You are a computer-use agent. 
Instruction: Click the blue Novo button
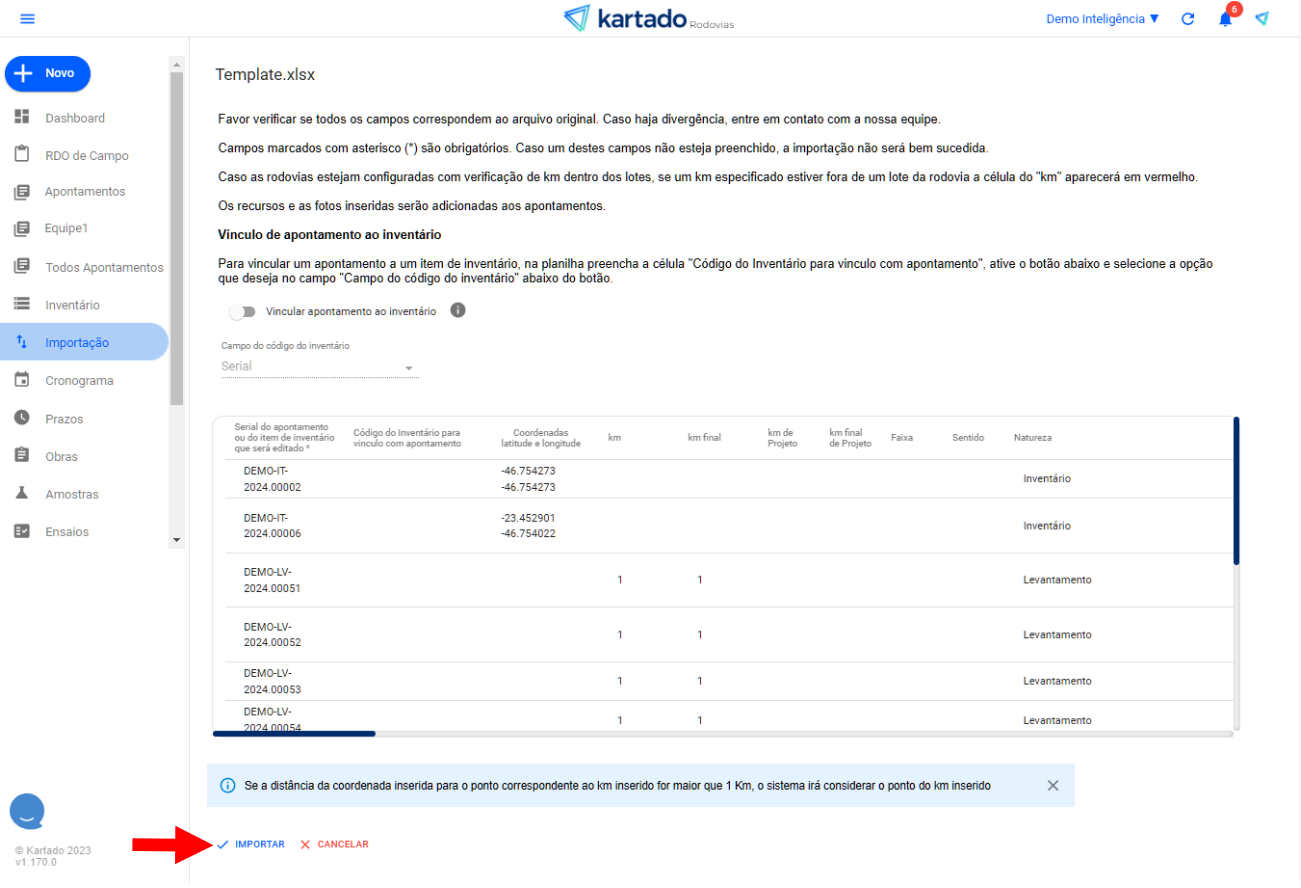(x=48, y=74)
